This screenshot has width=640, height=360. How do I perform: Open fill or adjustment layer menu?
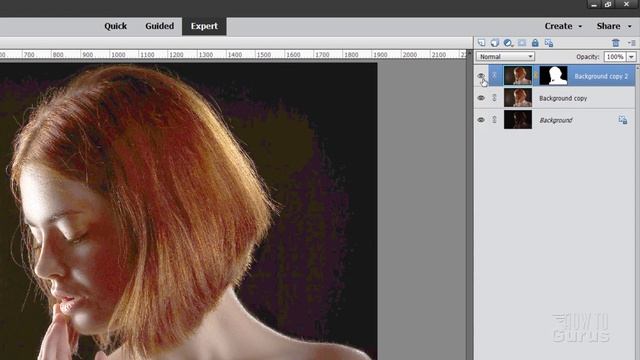click(508, 43)
